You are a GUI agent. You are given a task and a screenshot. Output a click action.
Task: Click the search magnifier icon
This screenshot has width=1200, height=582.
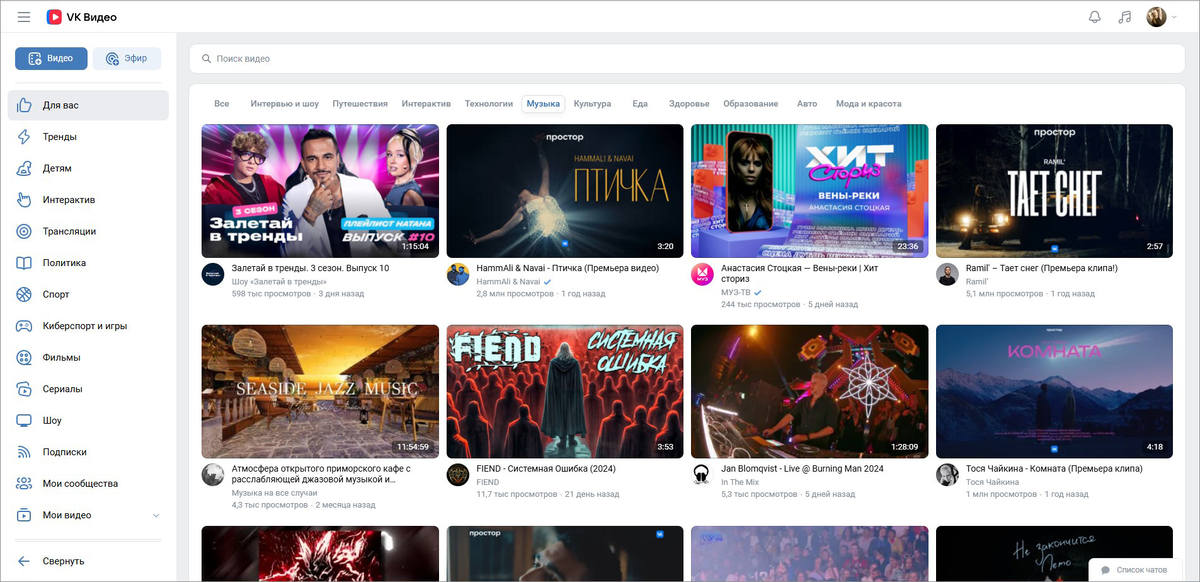(x=206, y=59)
